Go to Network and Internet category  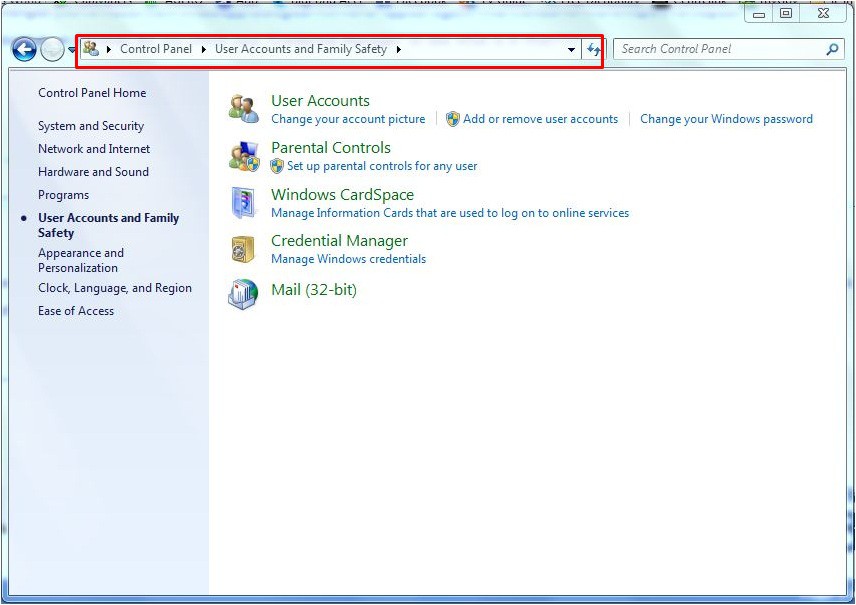click(94, 149)
